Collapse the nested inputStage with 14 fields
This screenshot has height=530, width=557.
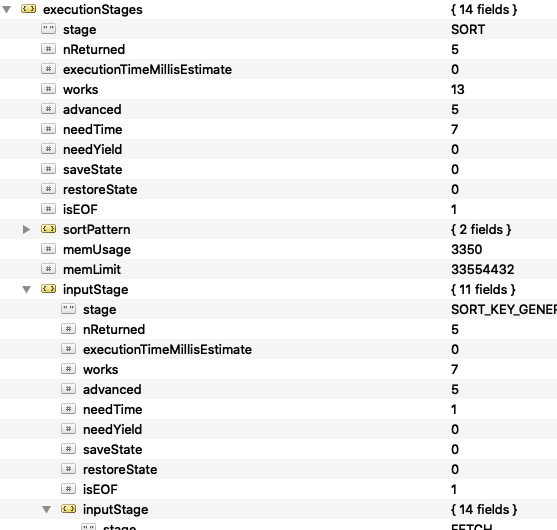click(47, 510)
